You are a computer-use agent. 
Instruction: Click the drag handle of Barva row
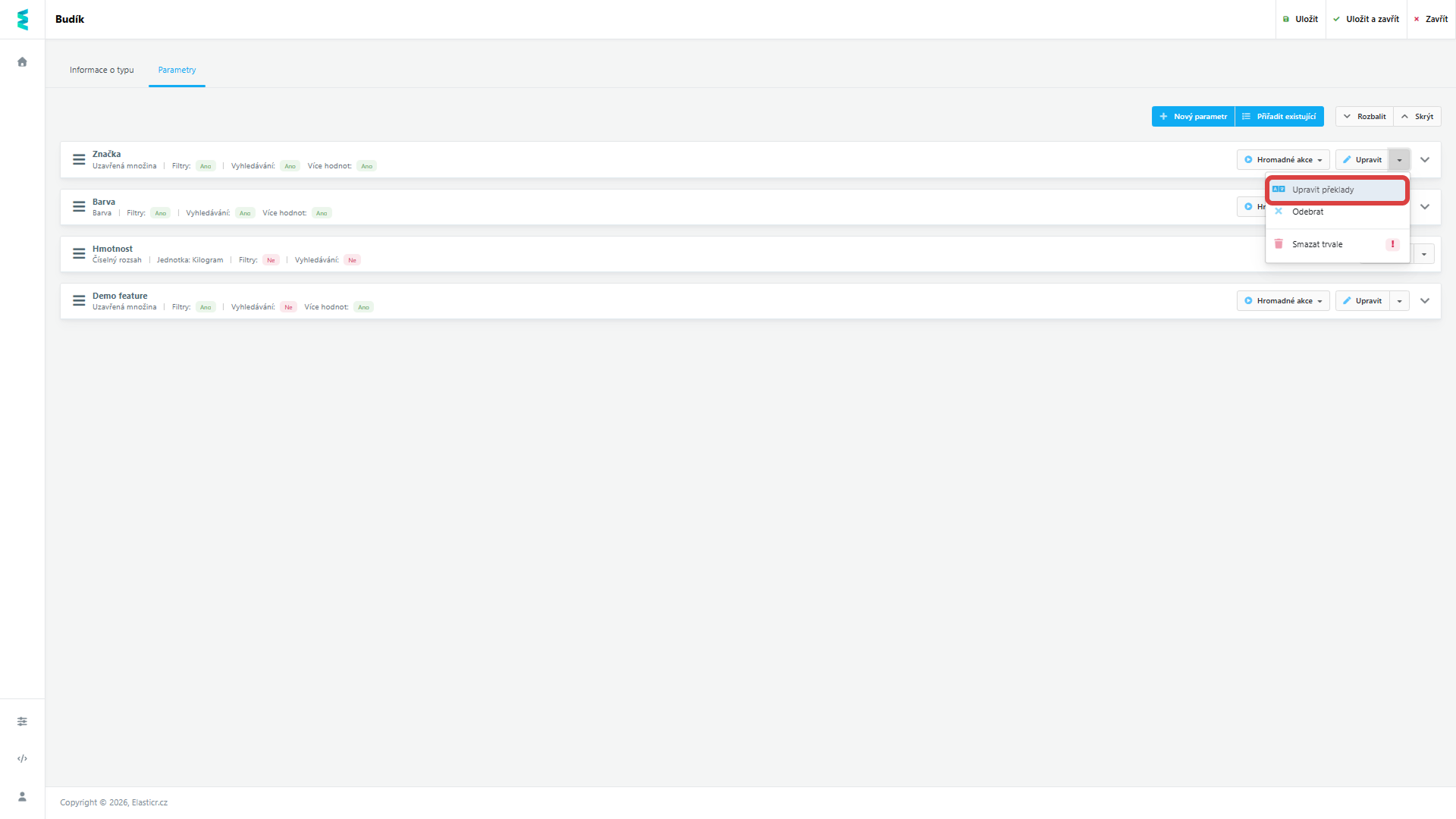click(x=79, y=207)
